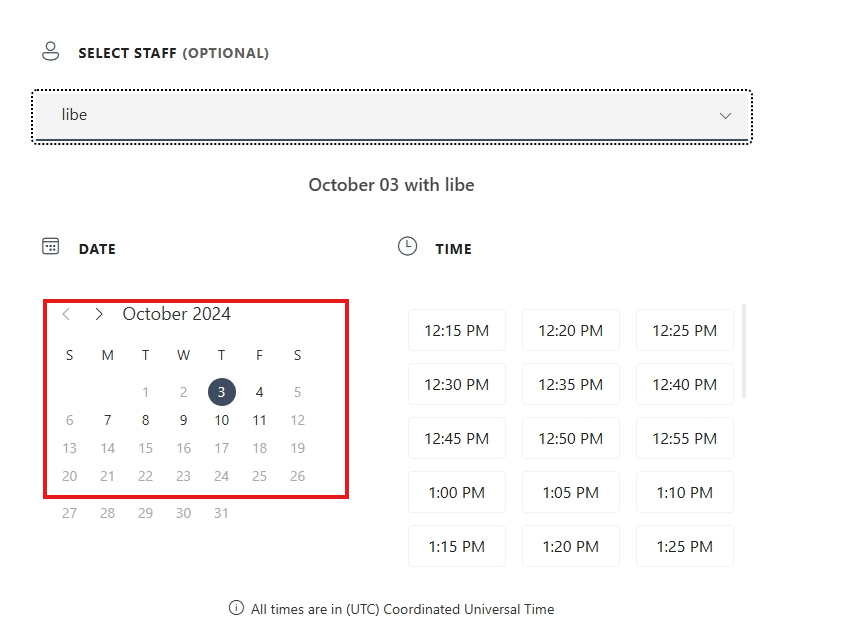Viewport: 856px width, 629px height.
Task: Choose the 12:35 PM time slot
Action: coord(570,384)
